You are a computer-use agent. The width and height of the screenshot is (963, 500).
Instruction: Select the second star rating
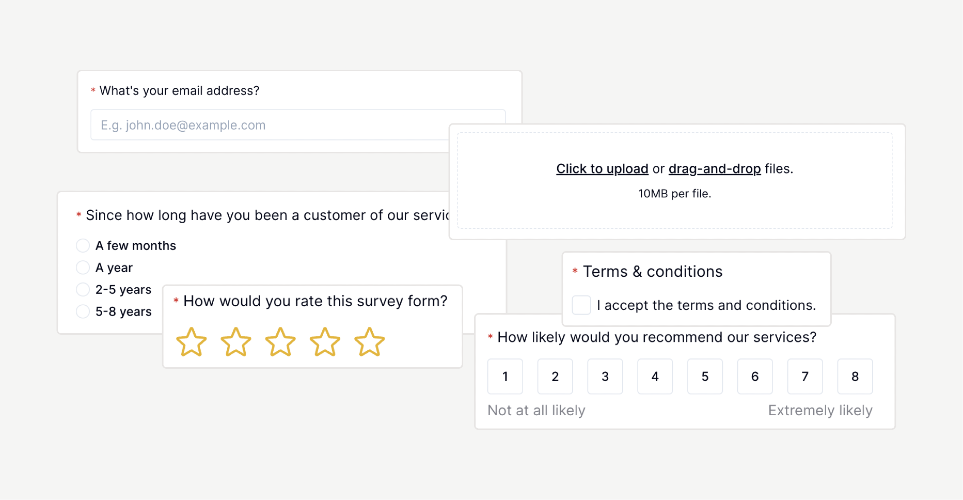coord(236,342)
